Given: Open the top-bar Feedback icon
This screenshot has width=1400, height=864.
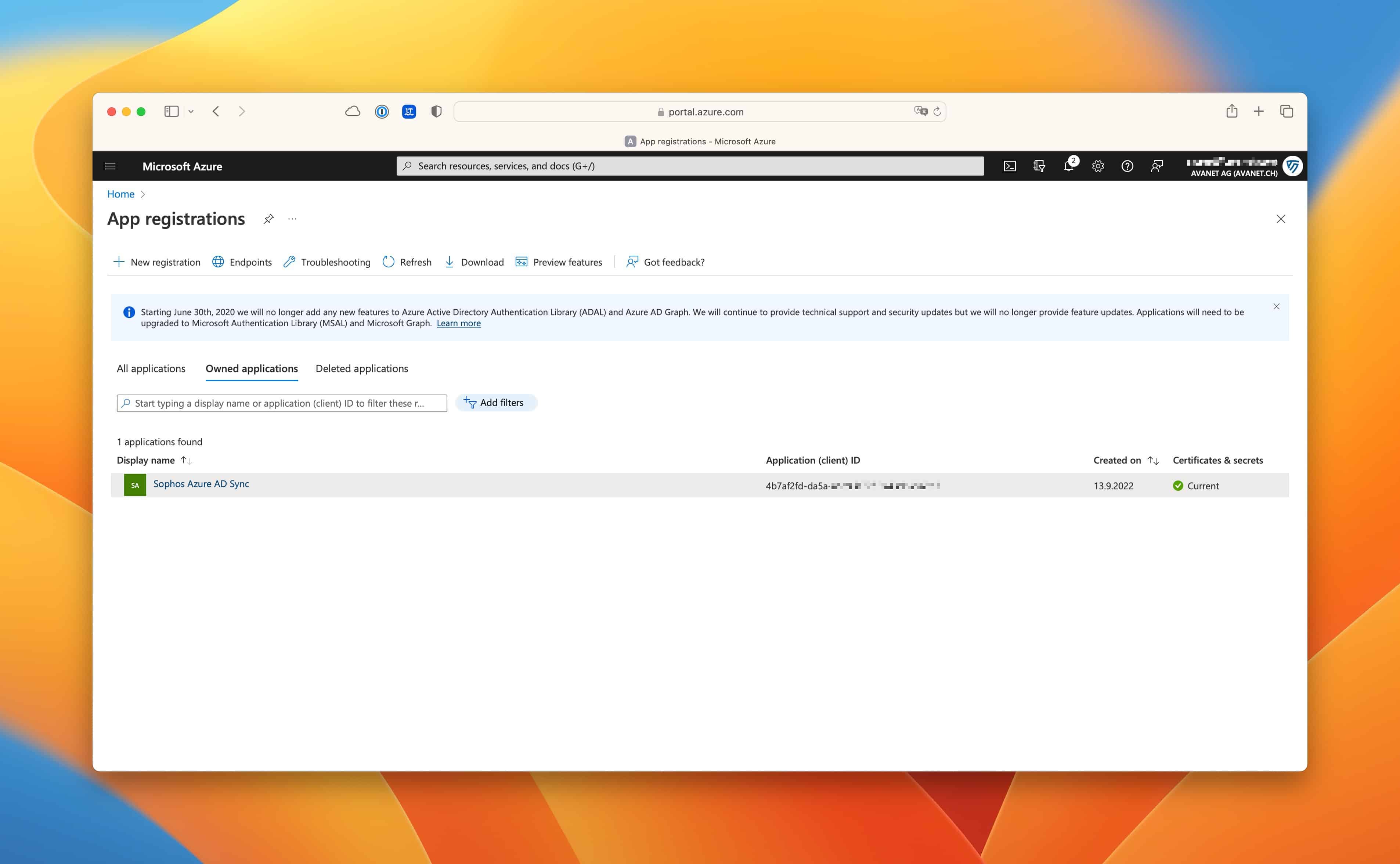Looking at the screenshot, I should 1157,166.
